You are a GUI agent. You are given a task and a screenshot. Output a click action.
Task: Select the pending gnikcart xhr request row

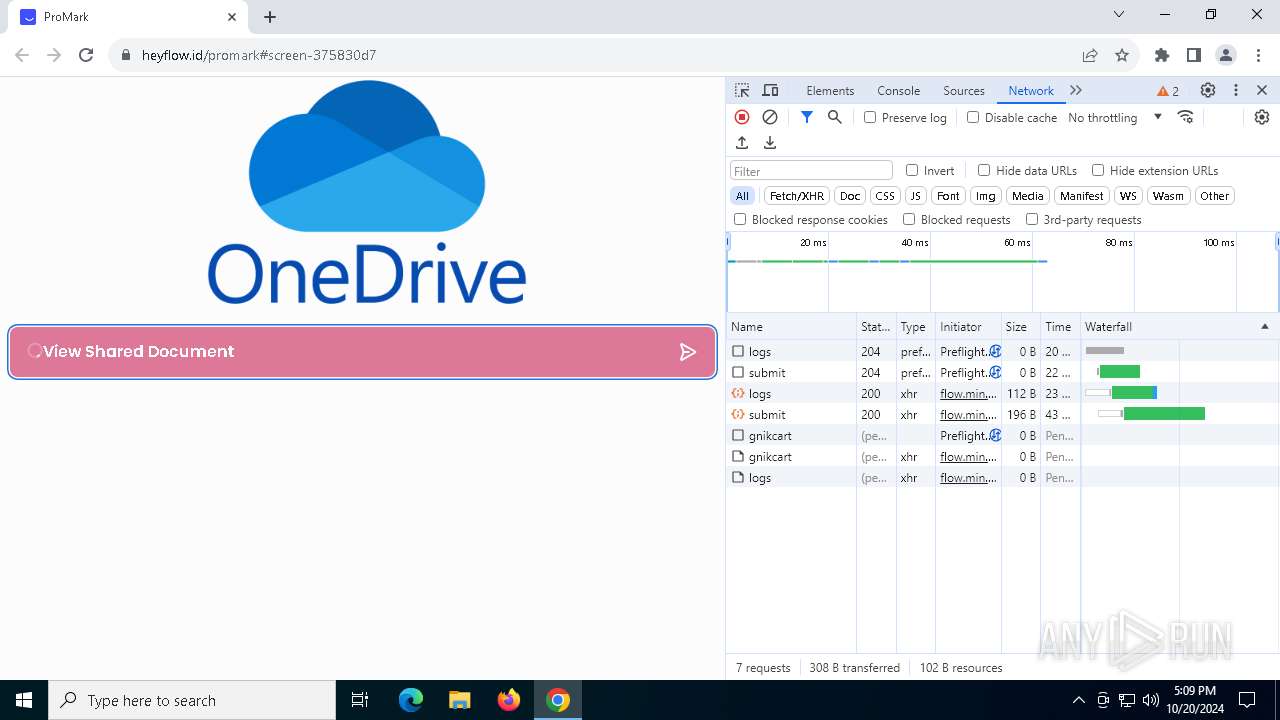tap(1003, 456)
